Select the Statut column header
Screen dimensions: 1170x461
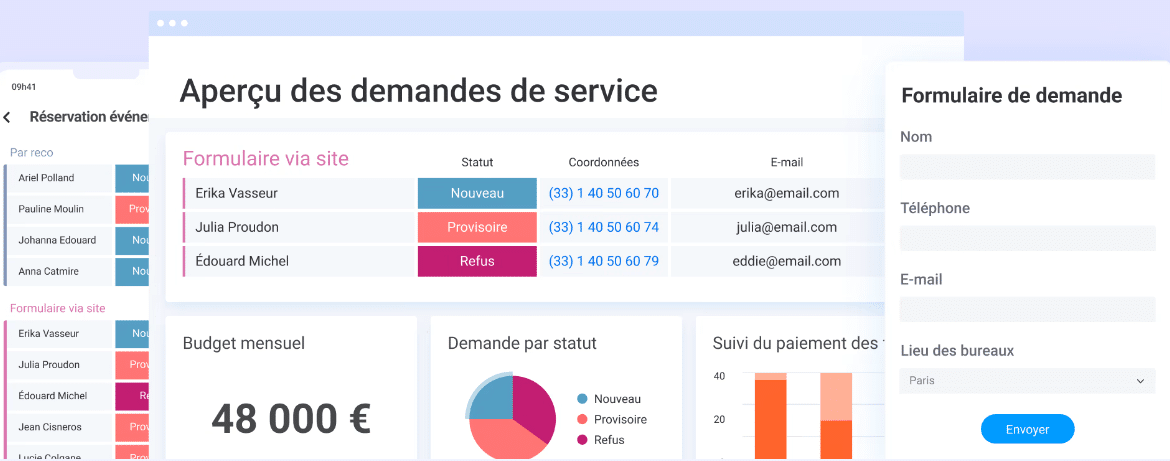(x=477, y=162)
